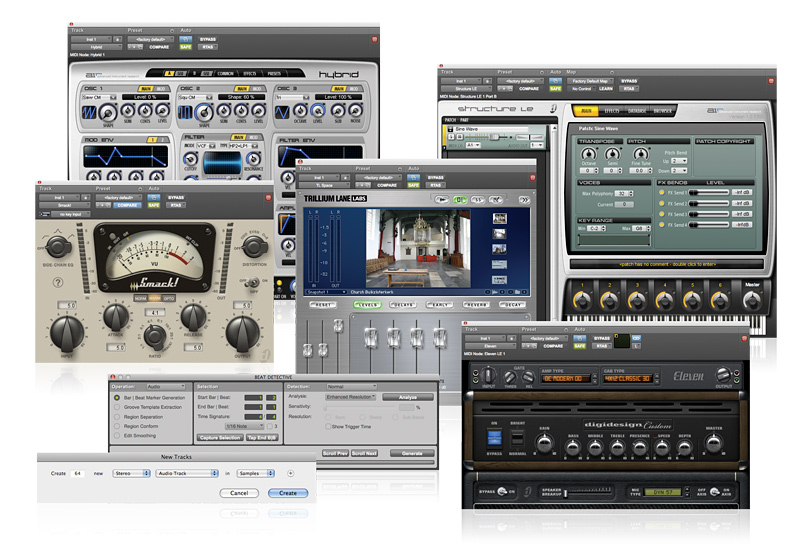Toggle the Eleven amp Bypass/On blue switch

(494, 438)
